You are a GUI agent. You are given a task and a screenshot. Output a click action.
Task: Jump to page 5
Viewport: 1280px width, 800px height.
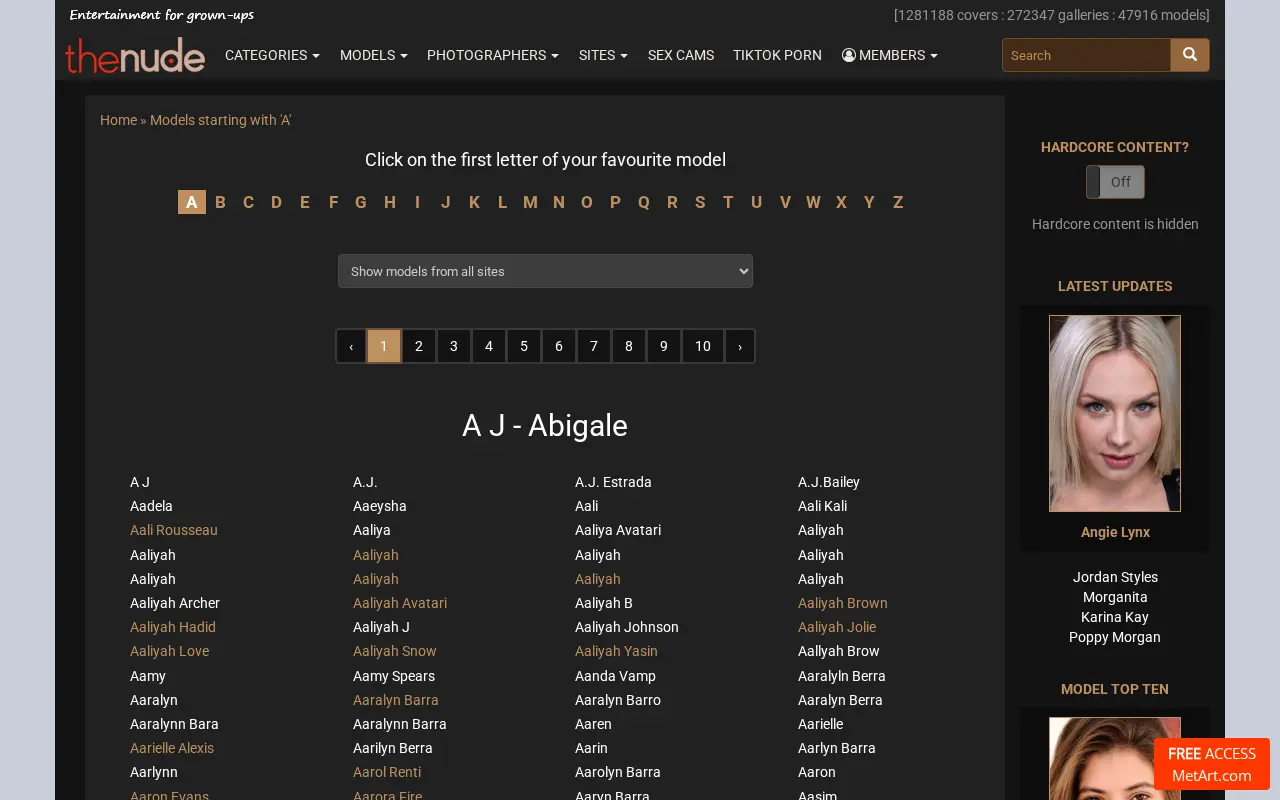tap(524, 346)
